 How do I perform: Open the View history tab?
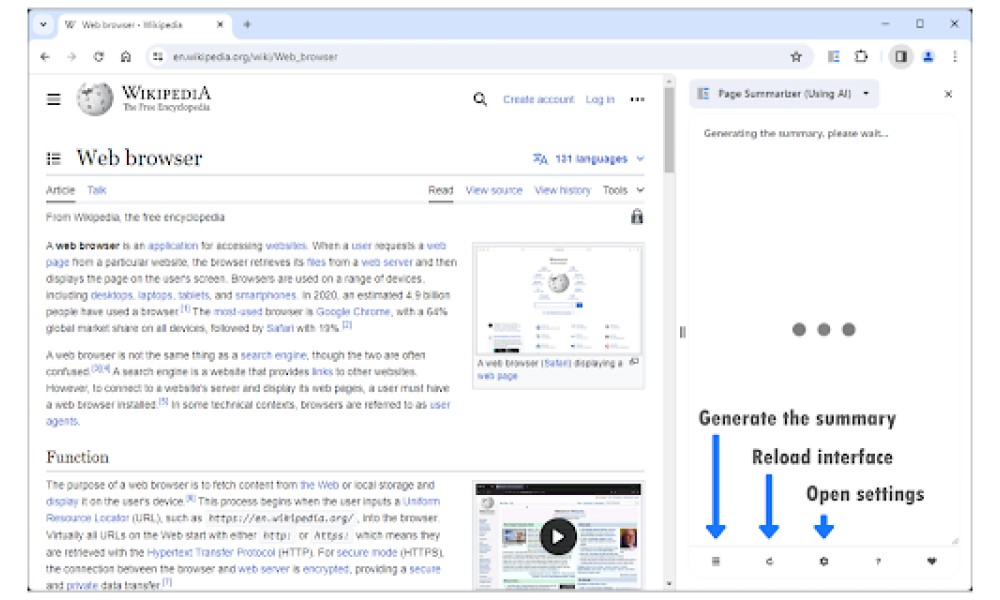point(562,190)
